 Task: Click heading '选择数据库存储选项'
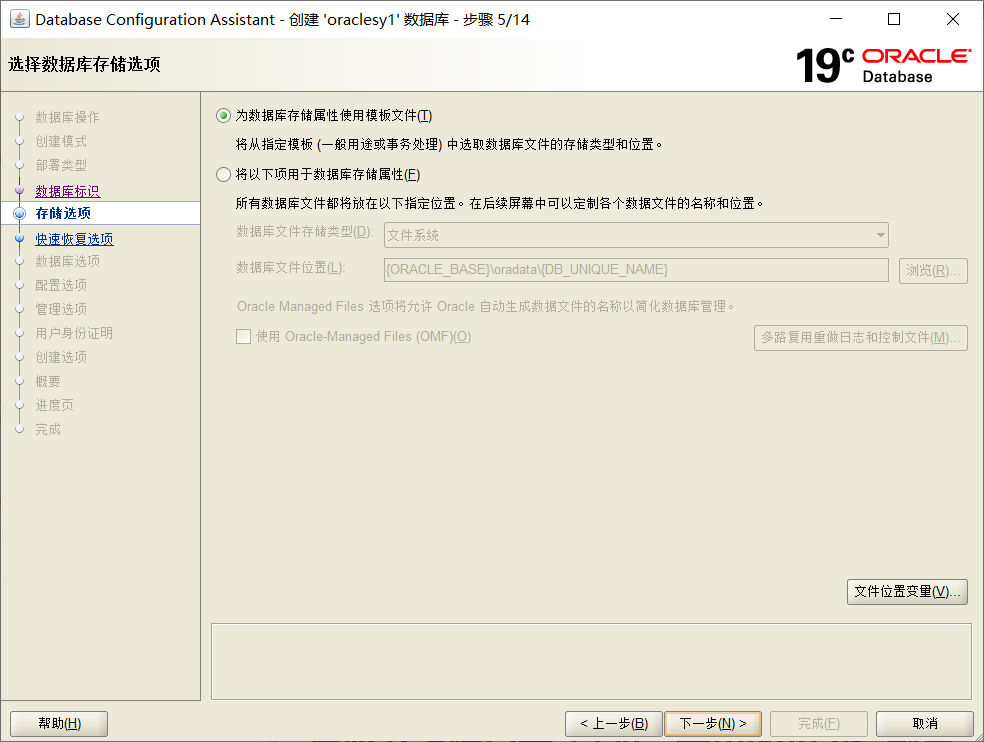[84, 64]
